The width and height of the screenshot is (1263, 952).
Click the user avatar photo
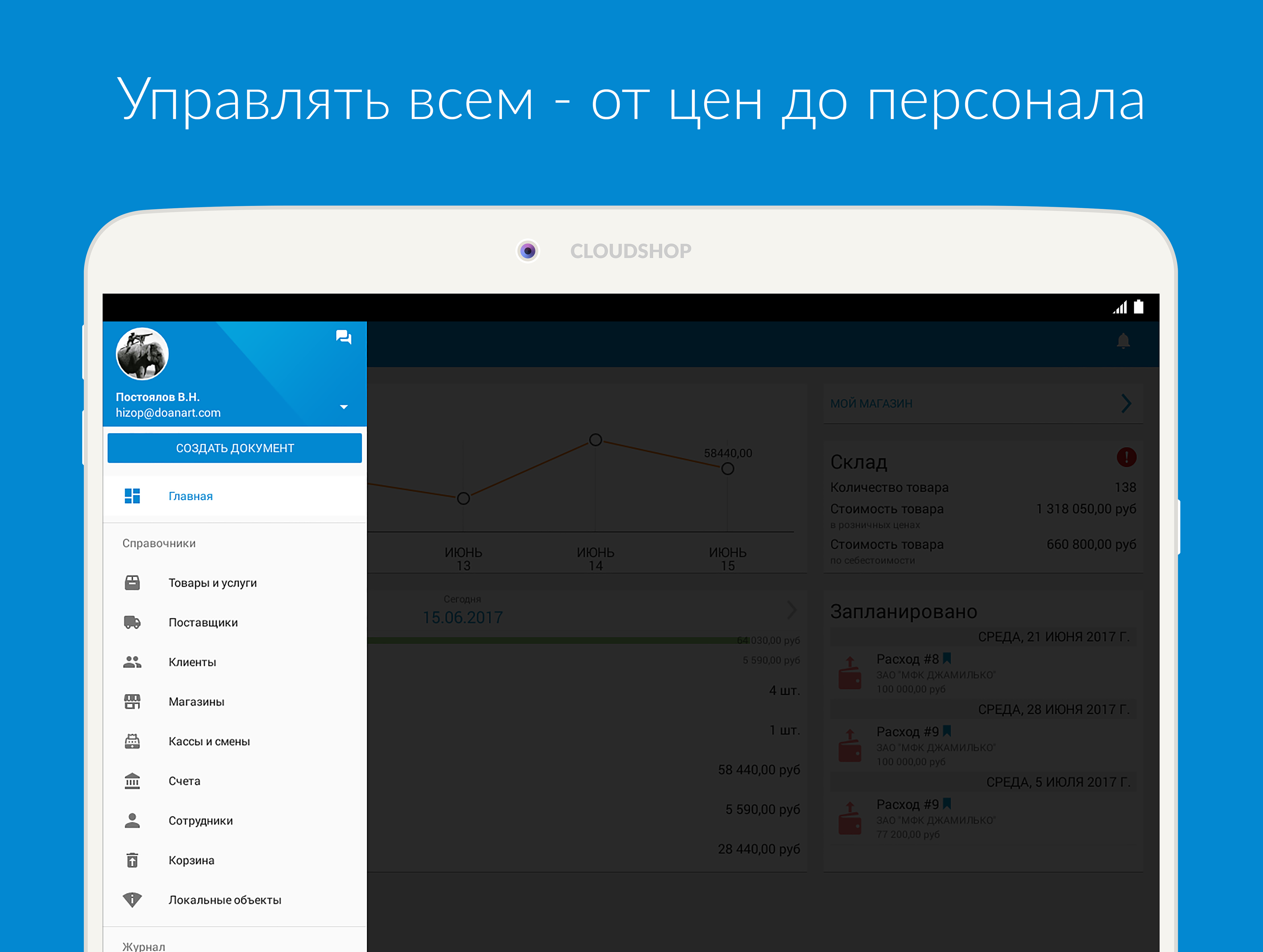click(x=142, y=353)
